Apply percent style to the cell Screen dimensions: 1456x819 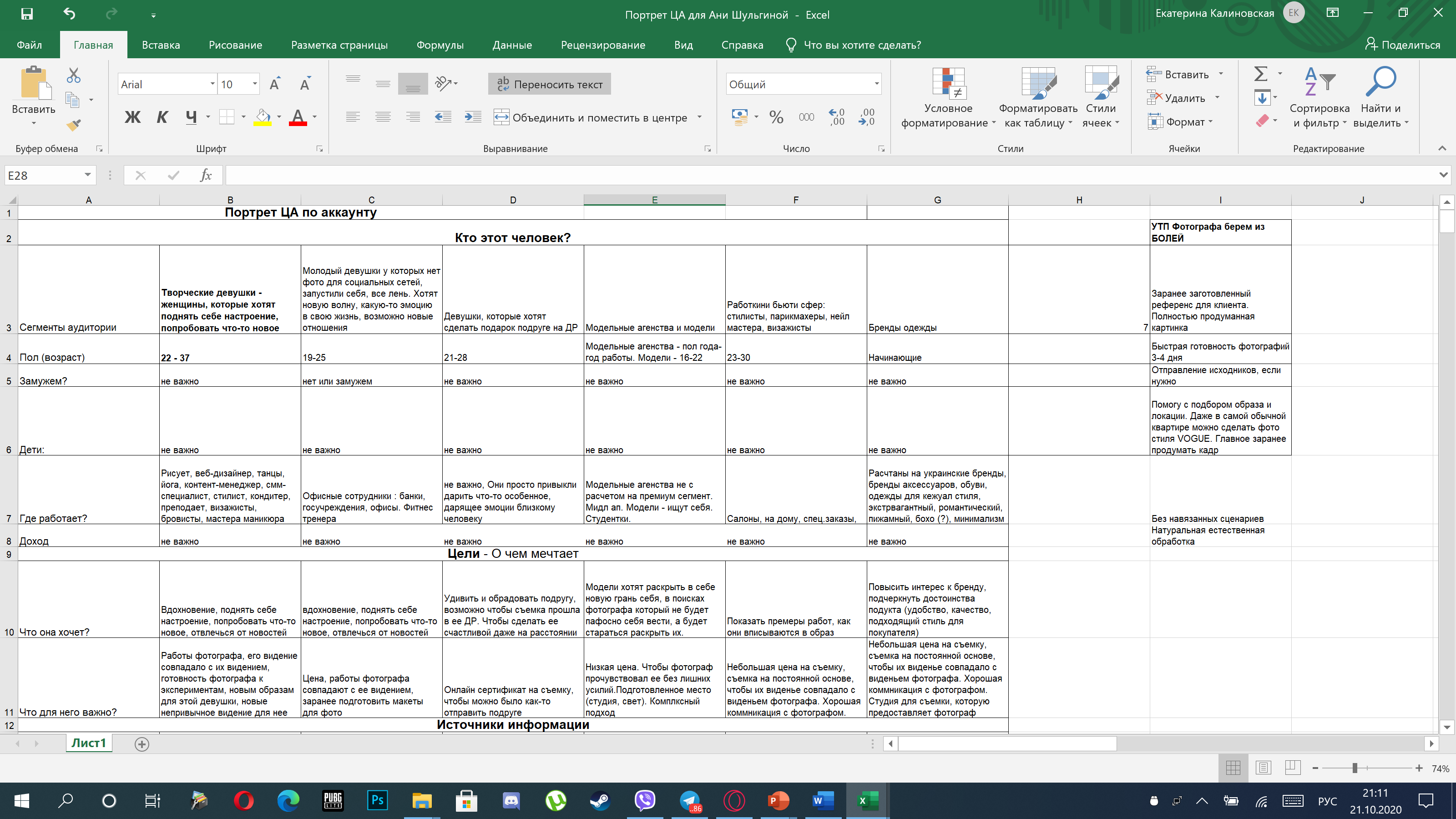point(777,117)
